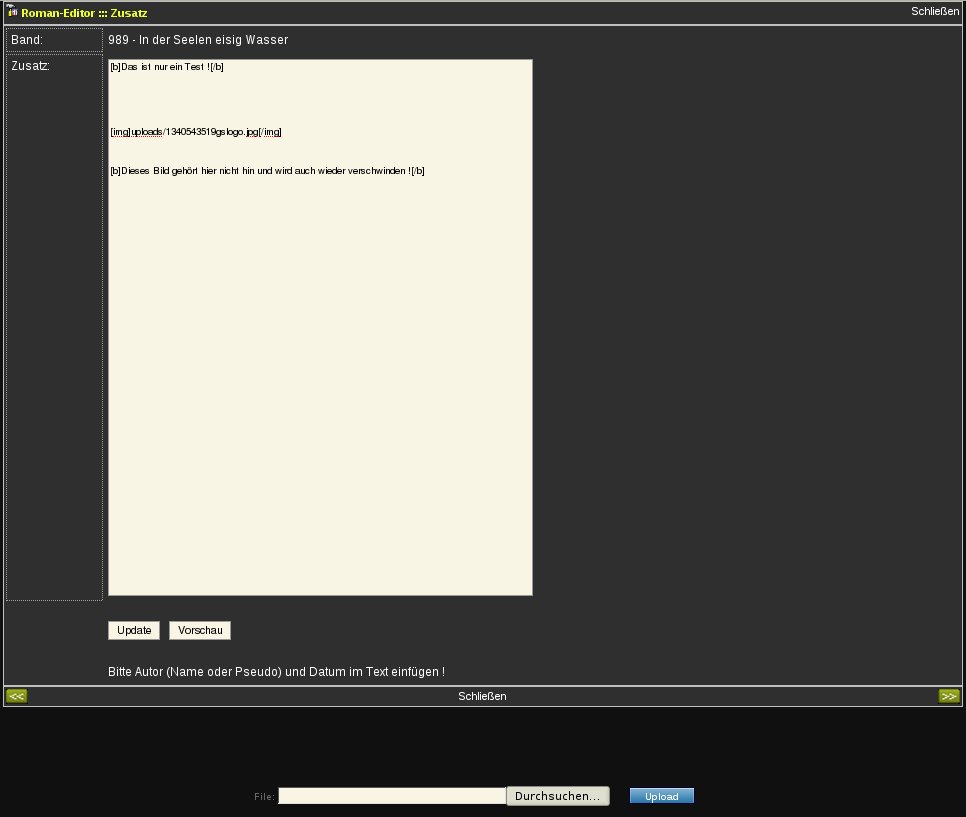Click Durchsuchen to browse for a file

[x=557, y=796]
